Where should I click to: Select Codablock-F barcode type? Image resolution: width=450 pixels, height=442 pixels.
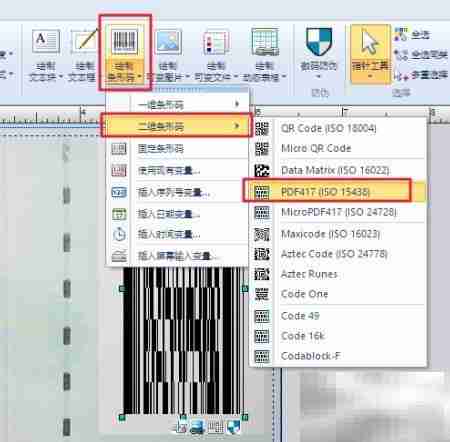pyautogui.click(x=339, y=356)
